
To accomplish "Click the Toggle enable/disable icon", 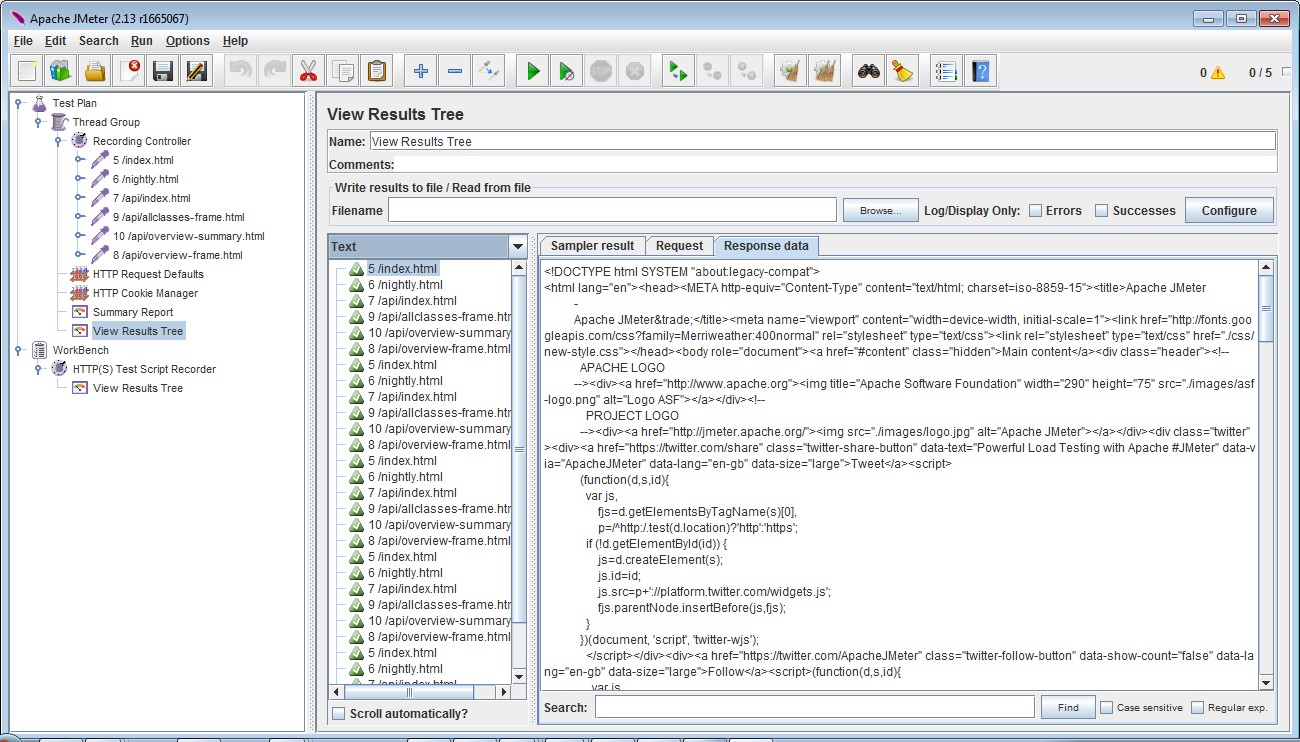I will point(489,71).
